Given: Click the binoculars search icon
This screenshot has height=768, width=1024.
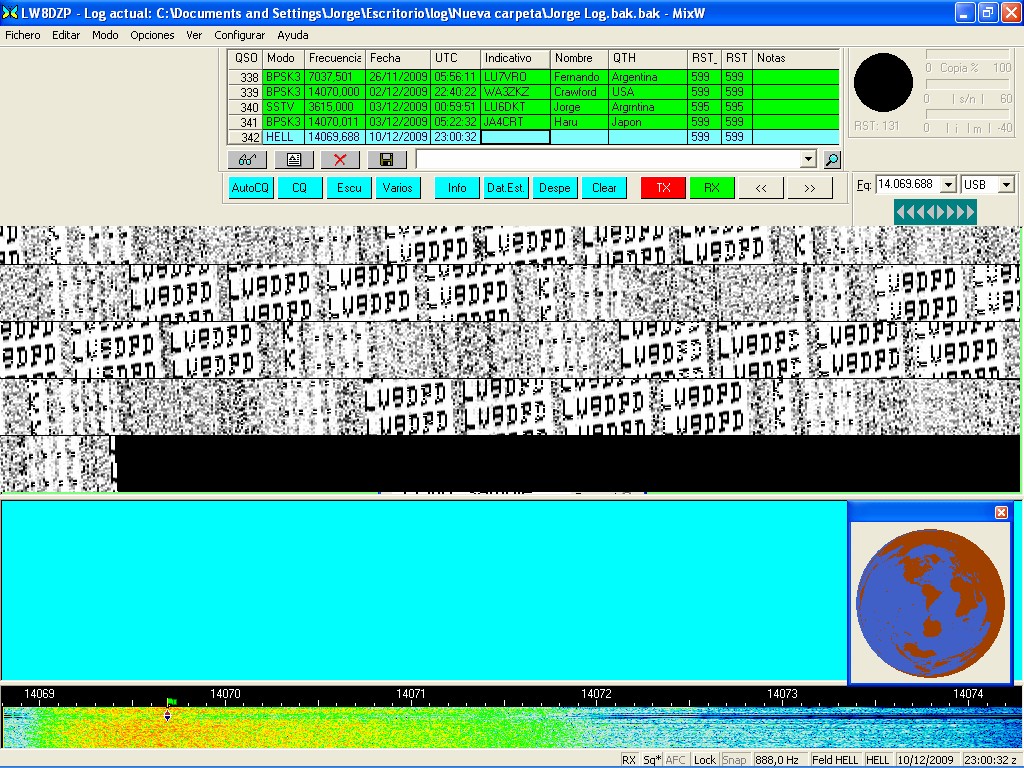Looking at the screenshot, I should [x=247, y=160].
